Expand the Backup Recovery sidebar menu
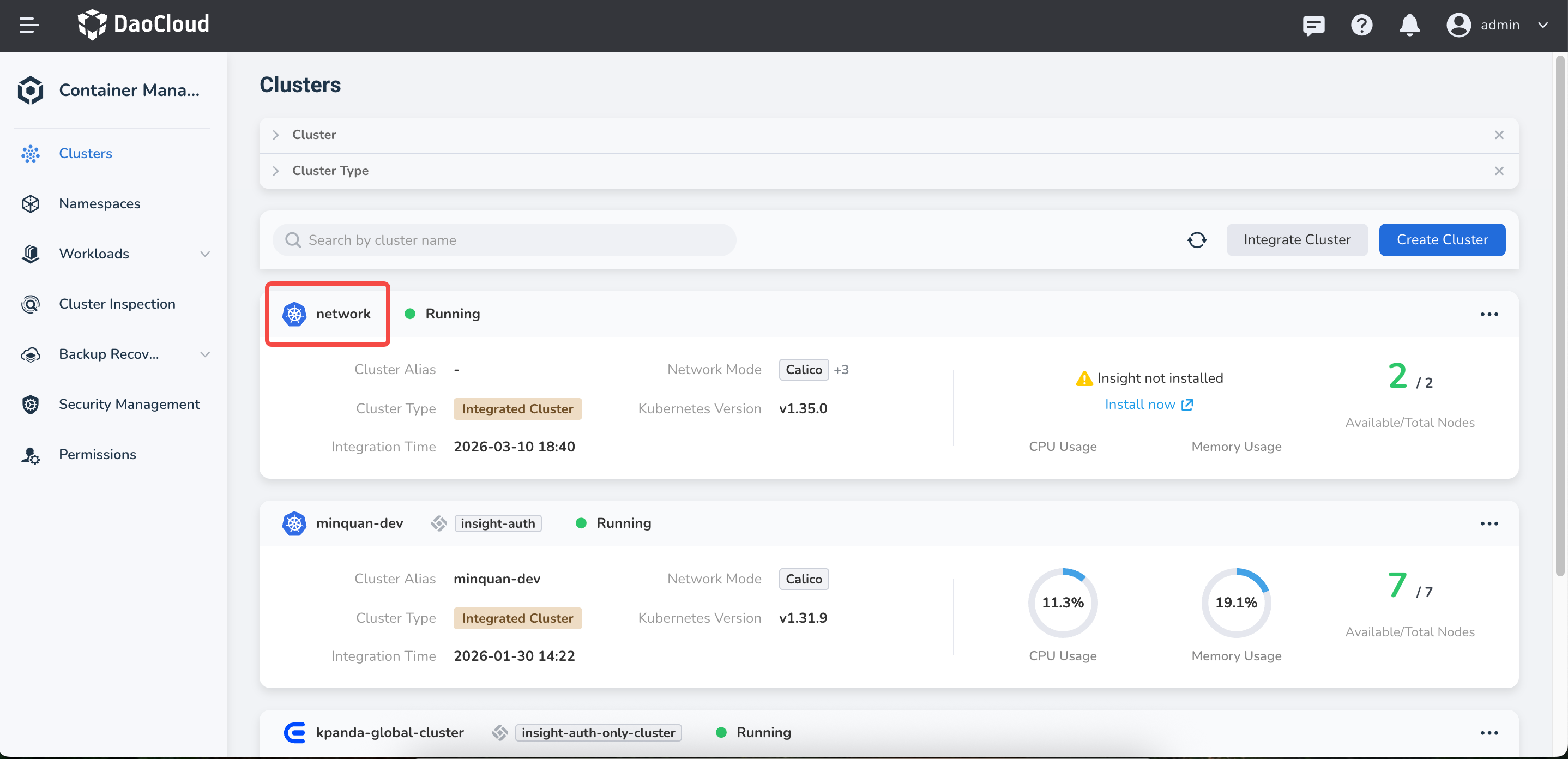This screenshot has width=1568, height=759. (x=205, y=354)
